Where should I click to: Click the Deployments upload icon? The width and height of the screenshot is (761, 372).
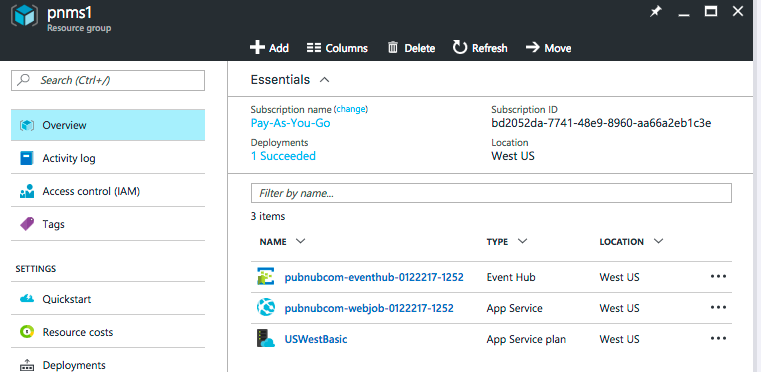(27, 365)
